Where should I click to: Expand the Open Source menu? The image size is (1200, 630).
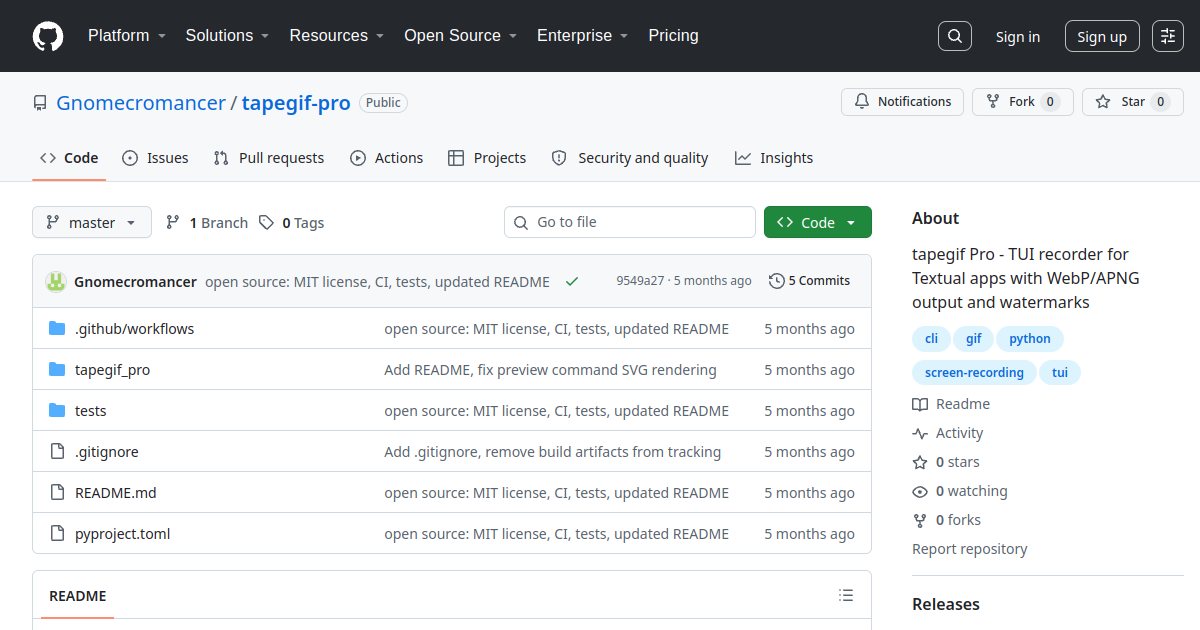(460, 36)
